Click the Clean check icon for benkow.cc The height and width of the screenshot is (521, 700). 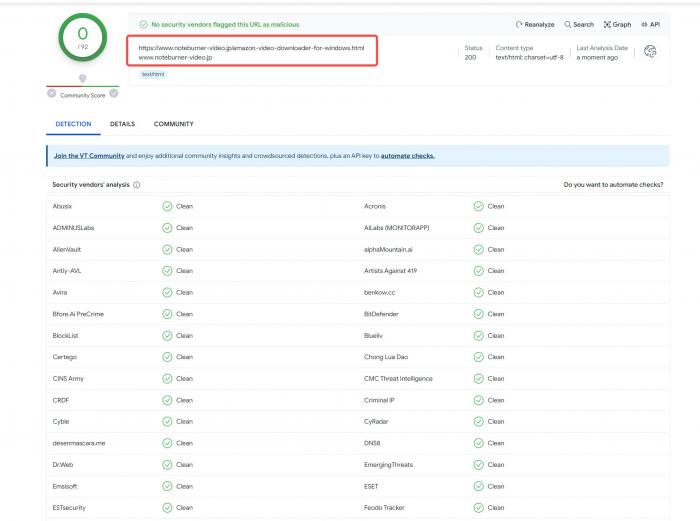point(479,292)
